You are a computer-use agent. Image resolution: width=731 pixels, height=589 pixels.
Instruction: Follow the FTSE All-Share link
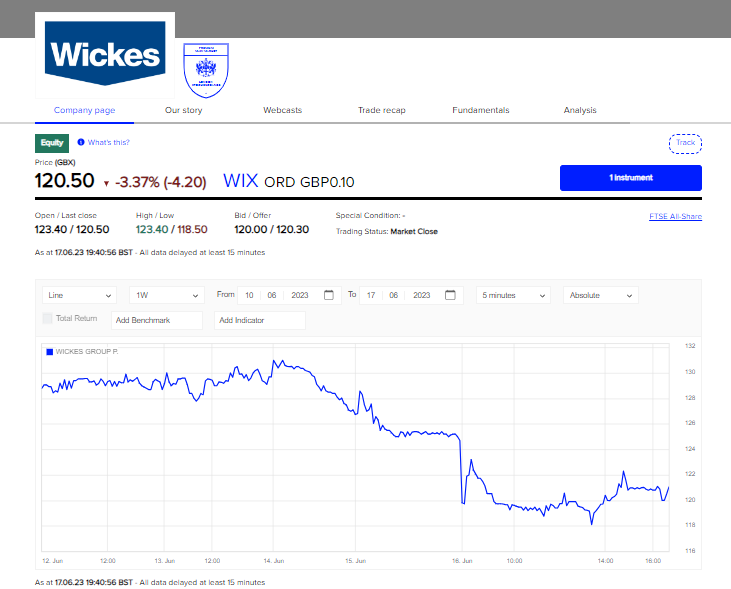point(676,216)
